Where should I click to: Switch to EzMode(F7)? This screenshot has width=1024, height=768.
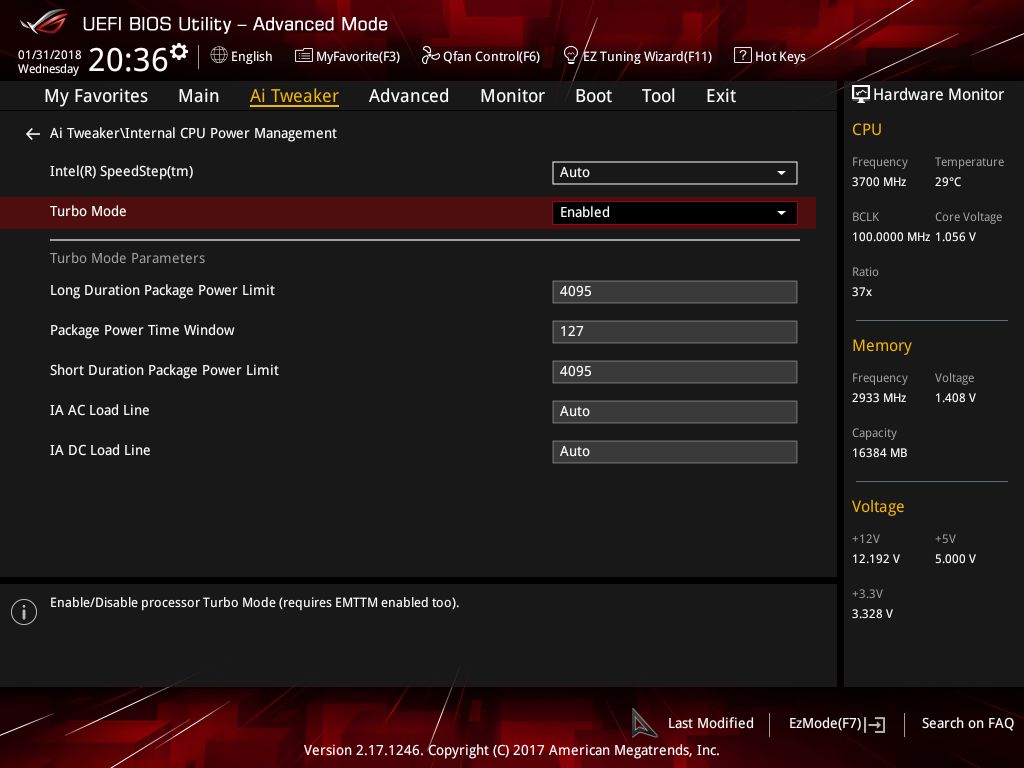[836, 723]
